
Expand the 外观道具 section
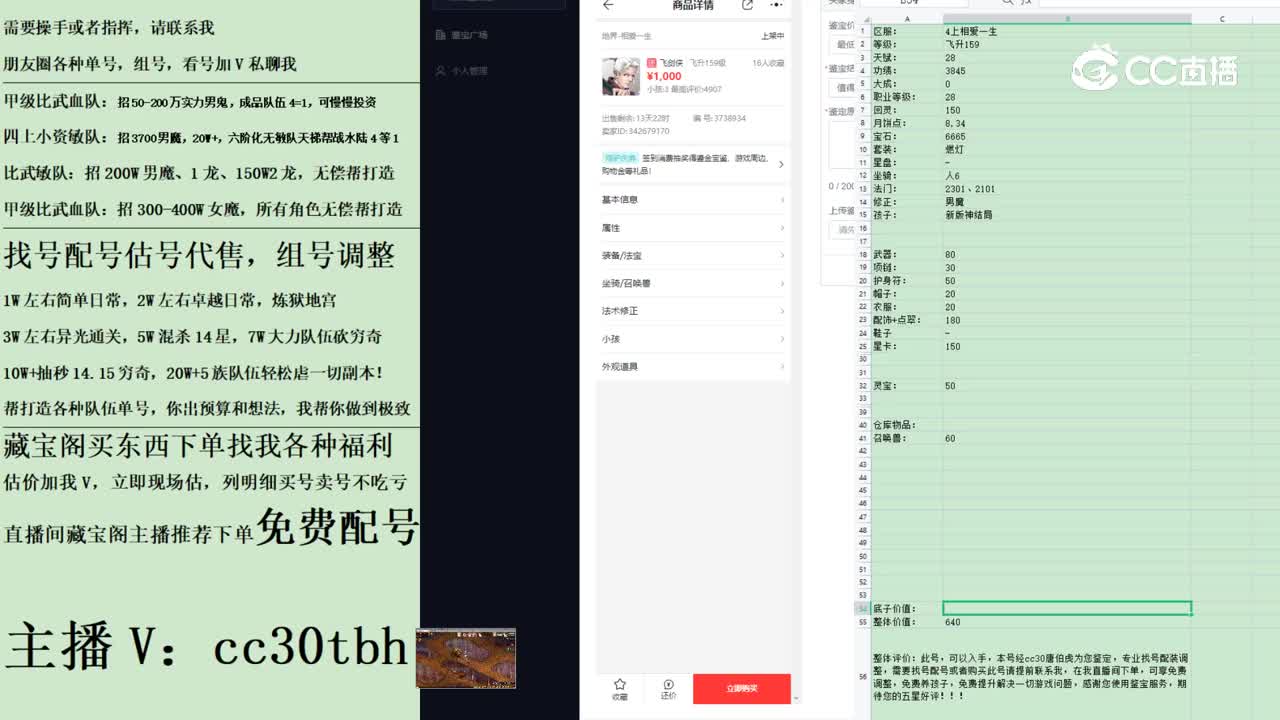[x=693, y=367]
